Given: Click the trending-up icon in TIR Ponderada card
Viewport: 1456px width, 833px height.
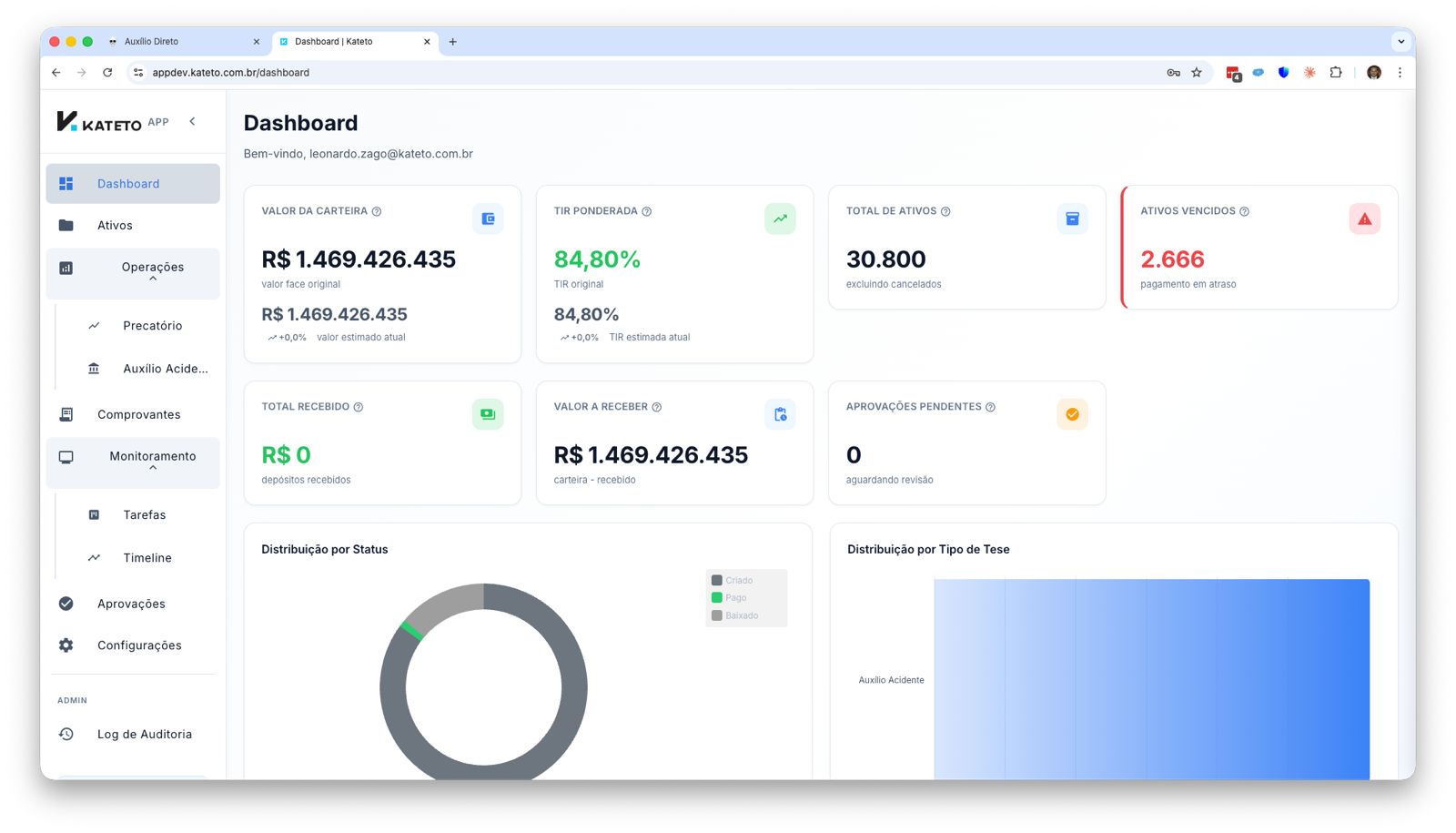Looking at the screenshot, I should 780,218.
